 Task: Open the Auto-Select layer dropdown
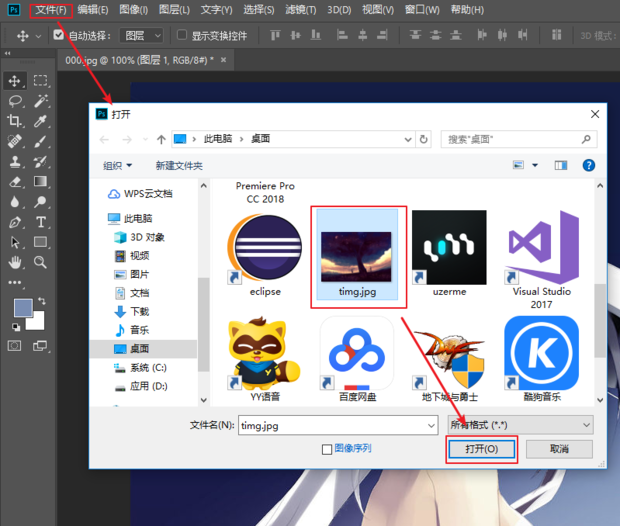tap(141, 36)
